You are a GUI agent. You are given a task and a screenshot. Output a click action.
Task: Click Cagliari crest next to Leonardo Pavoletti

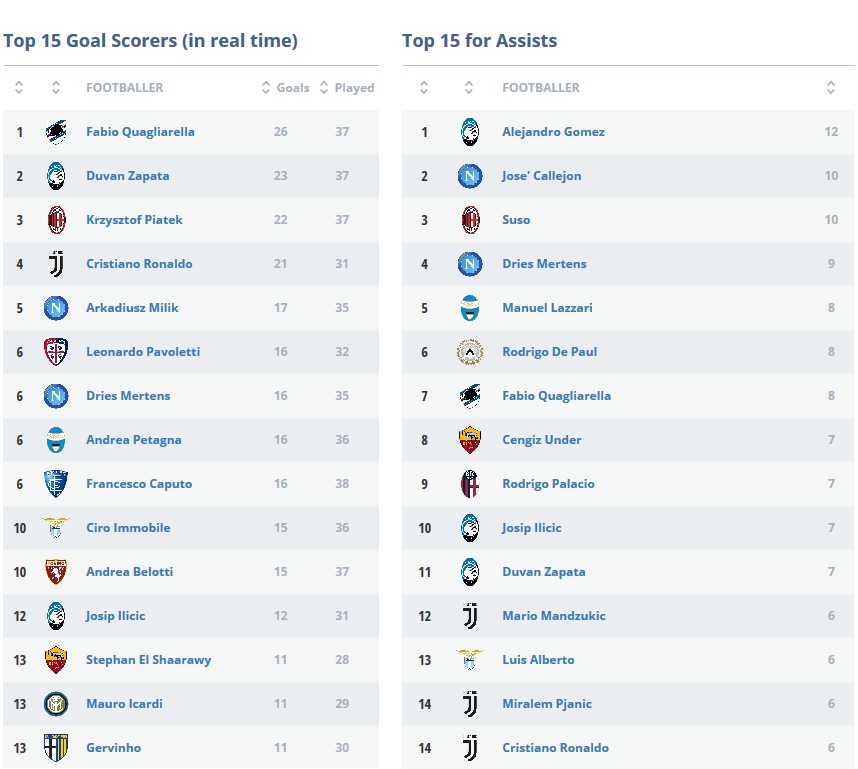point(56,352)
